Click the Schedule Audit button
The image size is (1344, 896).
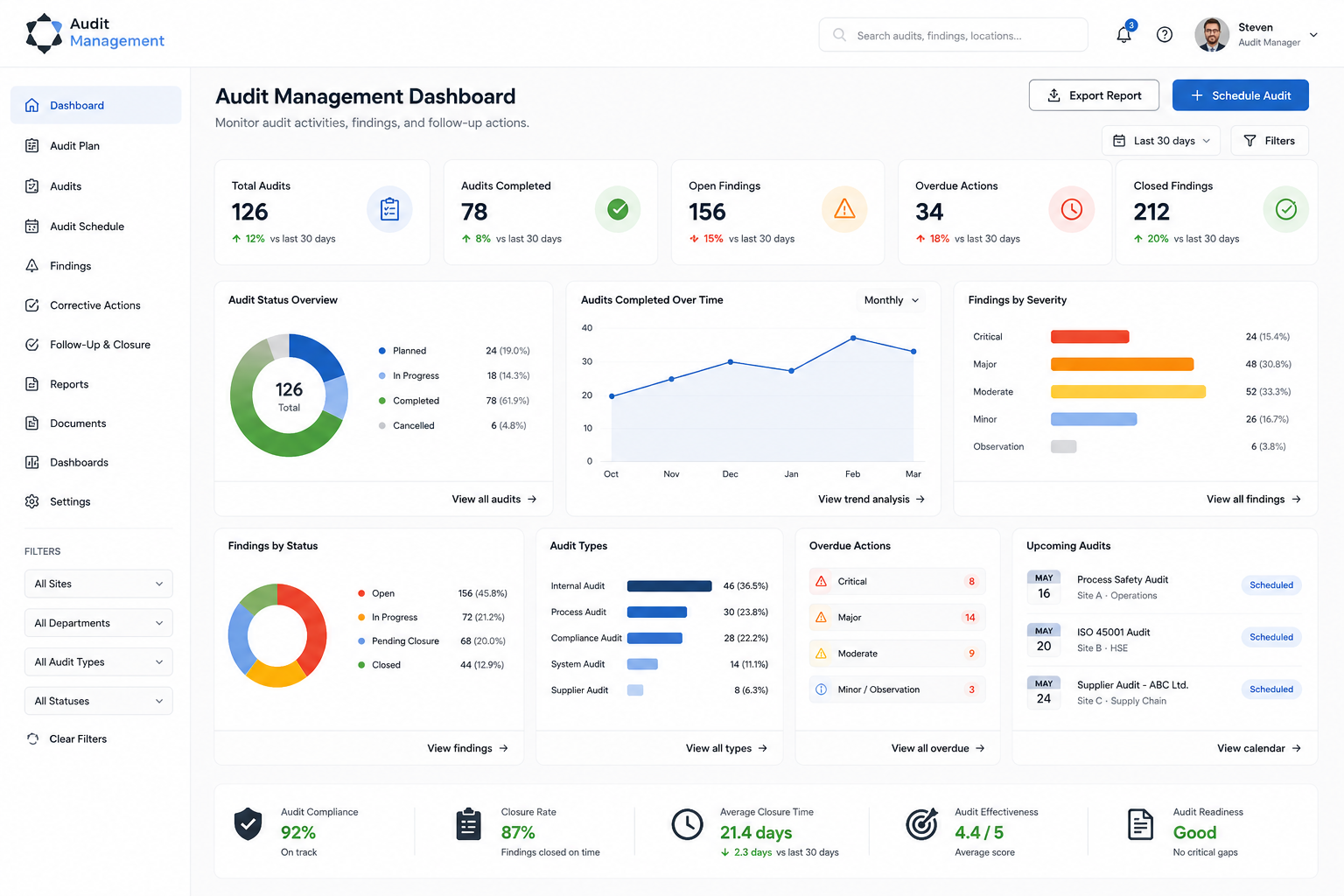(x=1240, y=95)
